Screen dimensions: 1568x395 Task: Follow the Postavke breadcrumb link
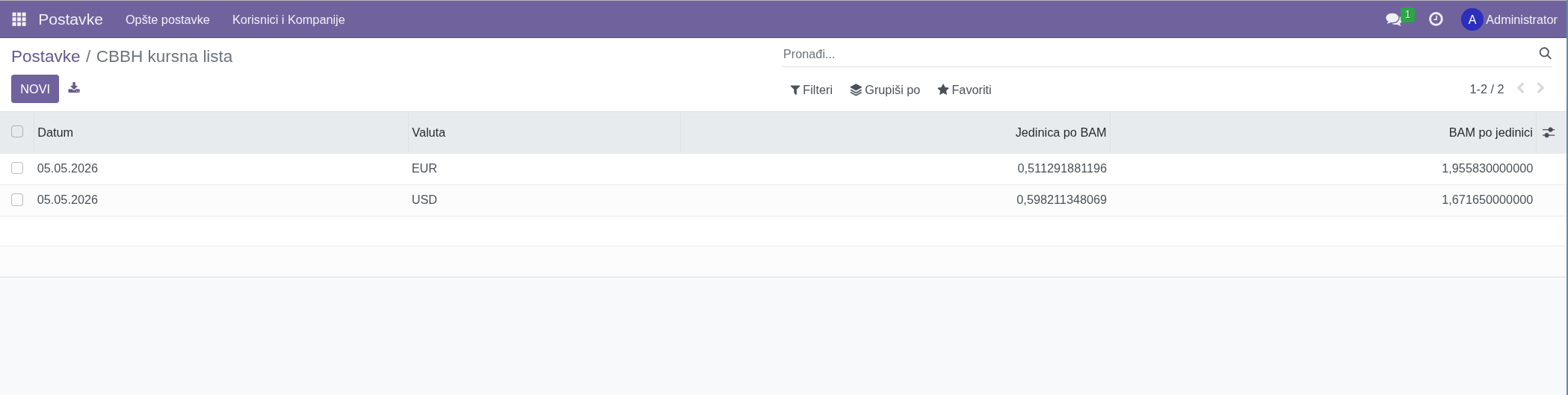tap(46, 56)
